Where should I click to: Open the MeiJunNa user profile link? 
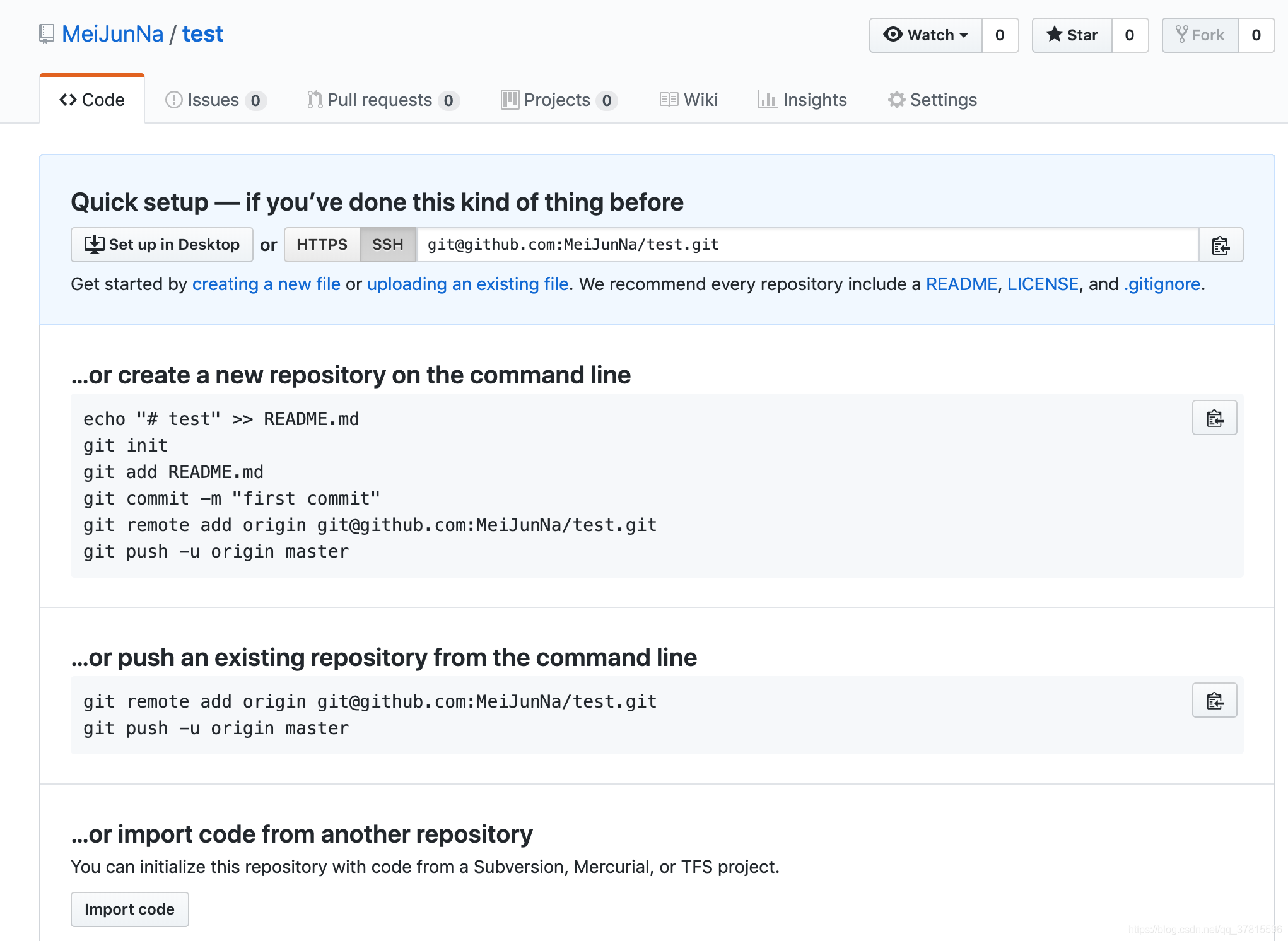click(113, 34)
